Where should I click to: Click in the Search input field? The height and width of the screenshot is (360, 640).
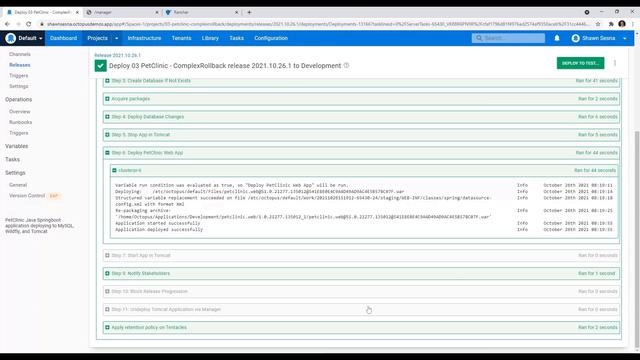click(x=509, y=38)
